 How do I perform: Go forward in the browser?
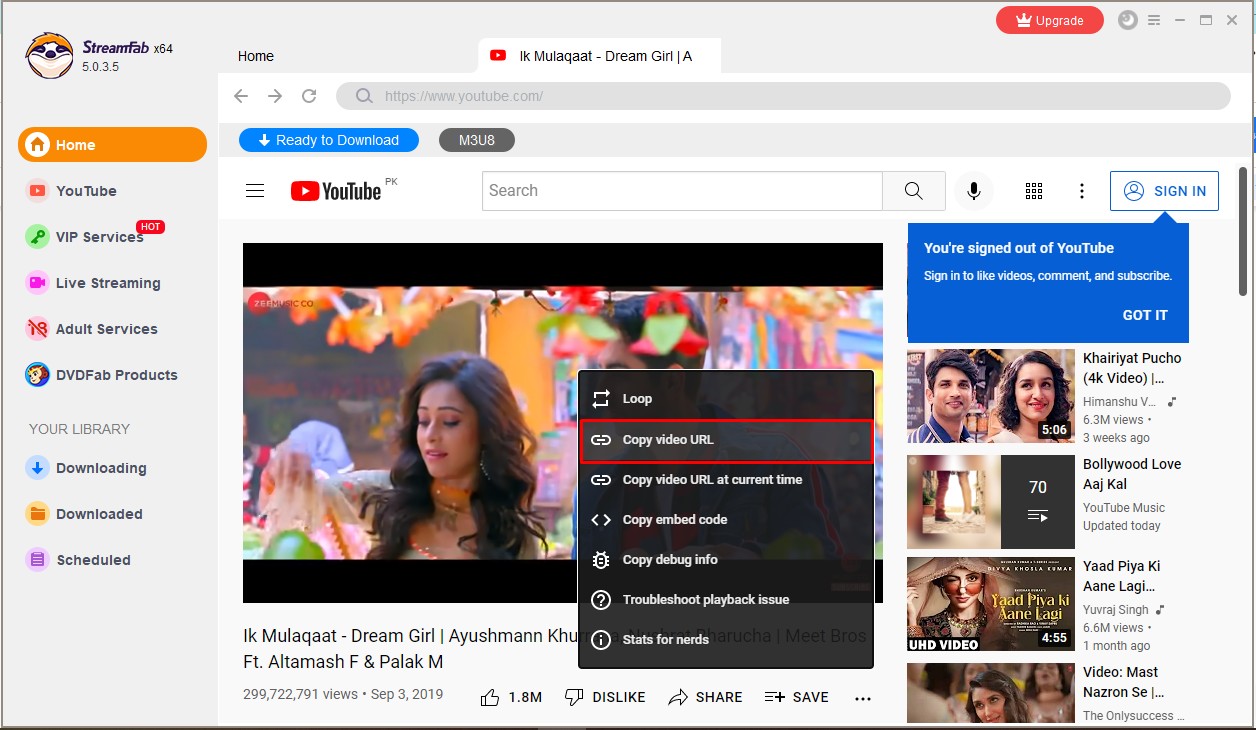click(x=275, y=96)
